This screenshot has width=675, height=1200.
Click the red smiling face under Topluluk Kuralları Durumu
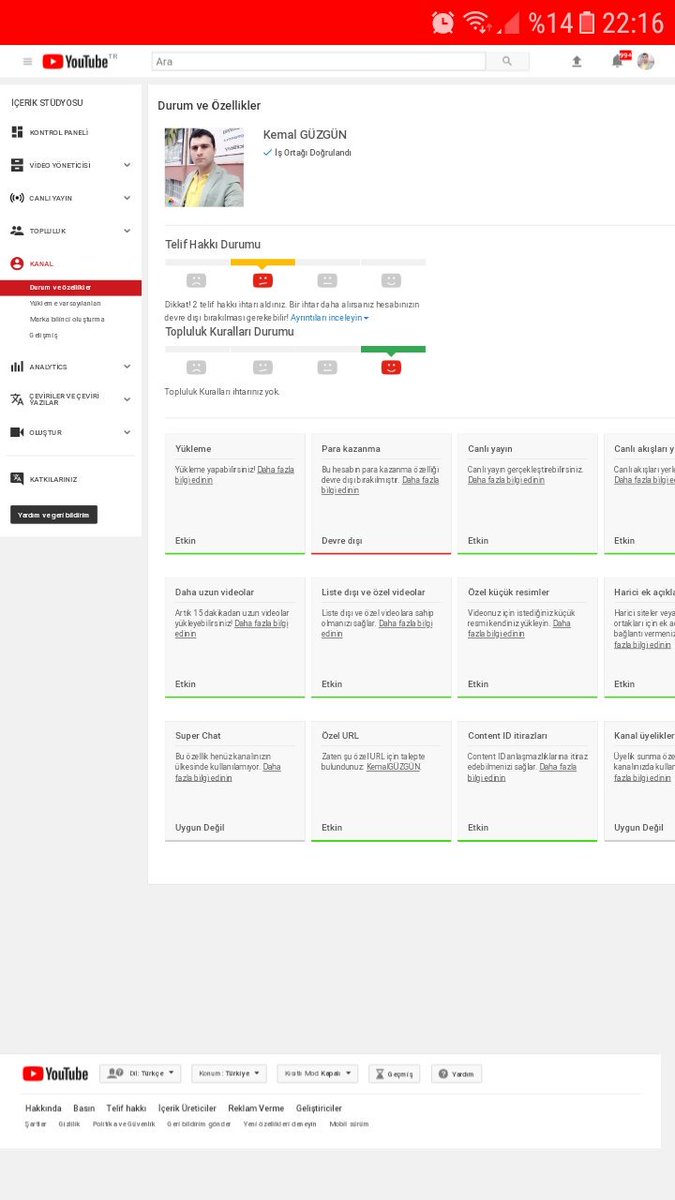[x=391, y=367]
